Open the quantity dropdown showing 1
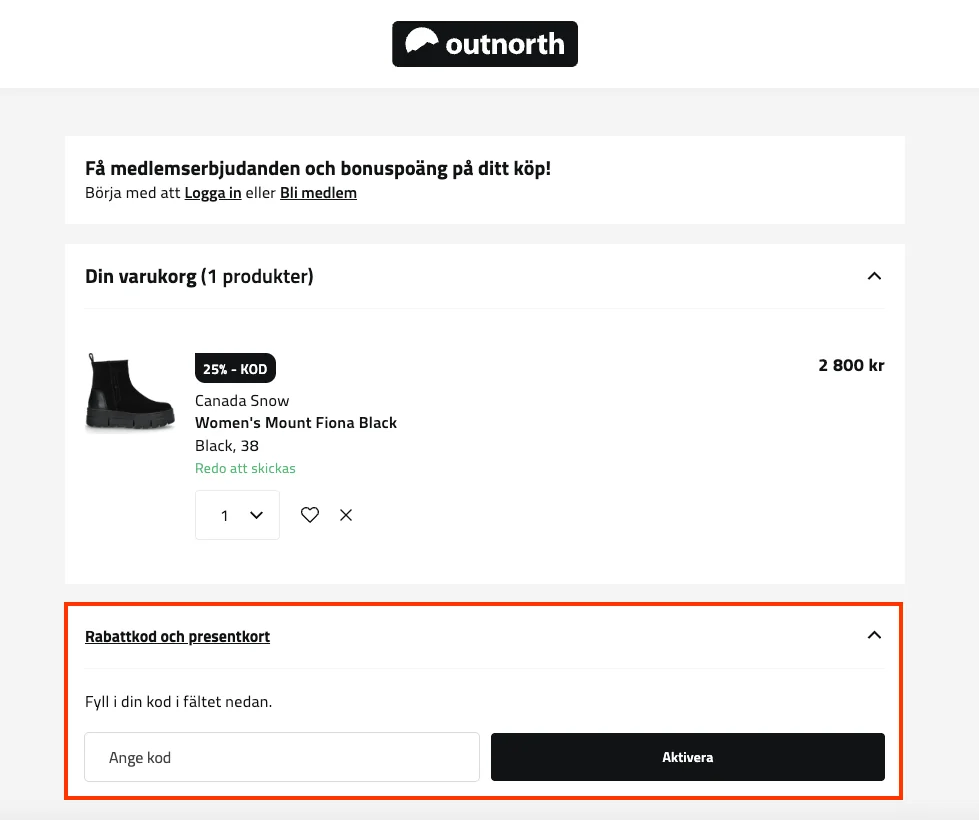This screenshot has width=979, height=820. coord(237,515)
